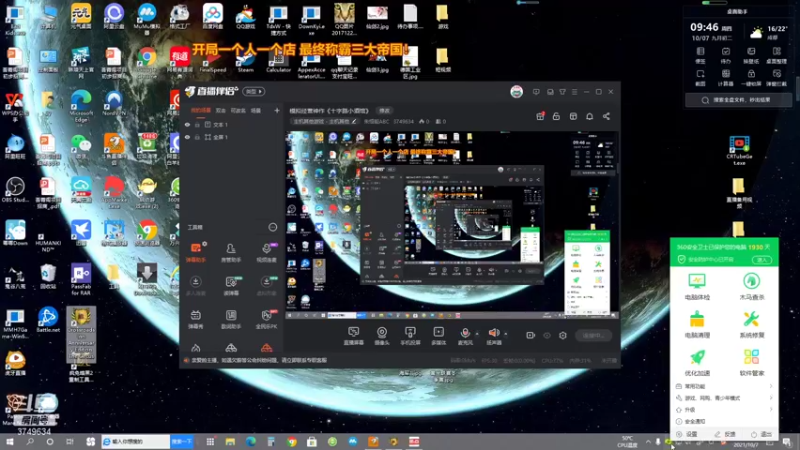Open the toolbox more-options circle
The image size is (800, 450).
point(272,227)
